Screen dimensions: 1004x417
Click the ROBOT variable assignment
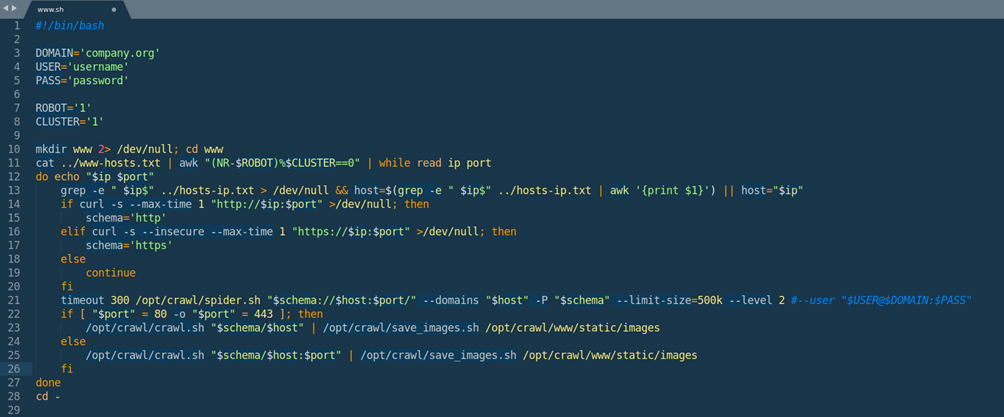[53, 108]
